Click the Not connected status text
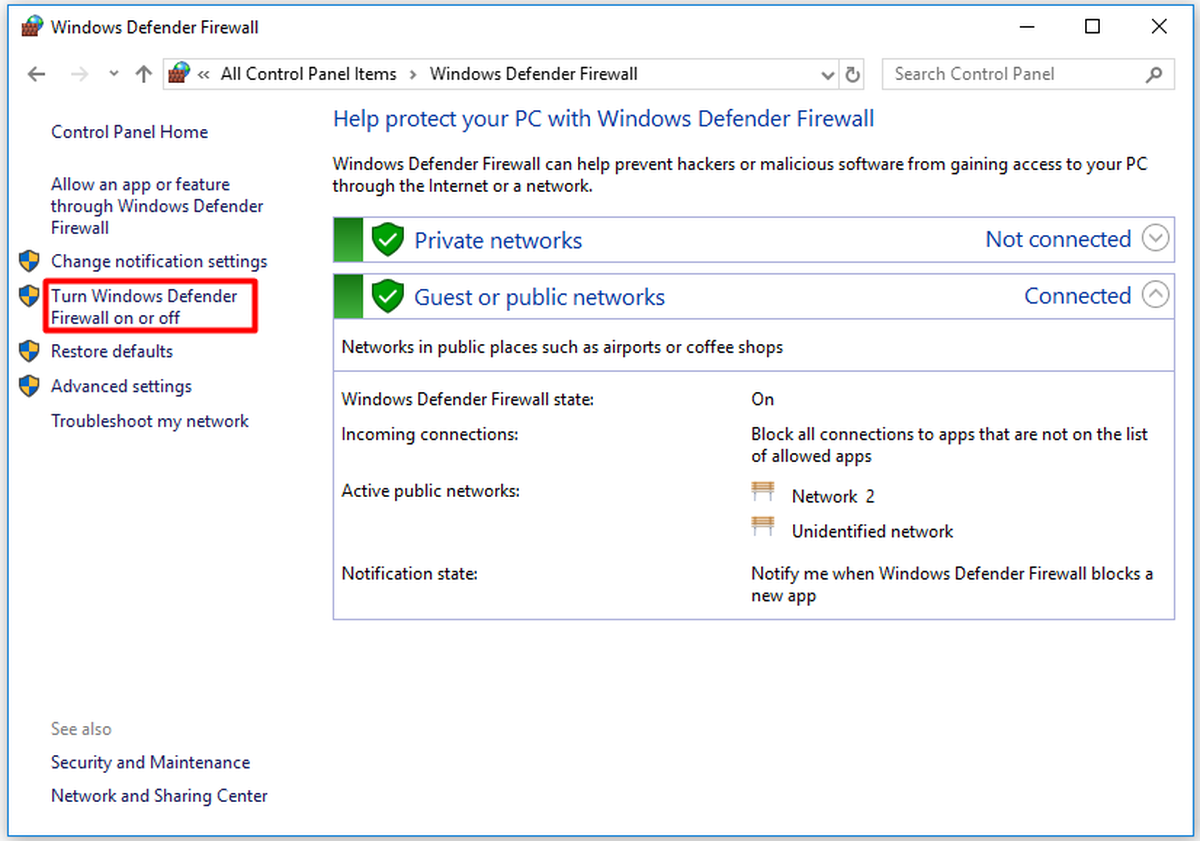 point(1058,239)
